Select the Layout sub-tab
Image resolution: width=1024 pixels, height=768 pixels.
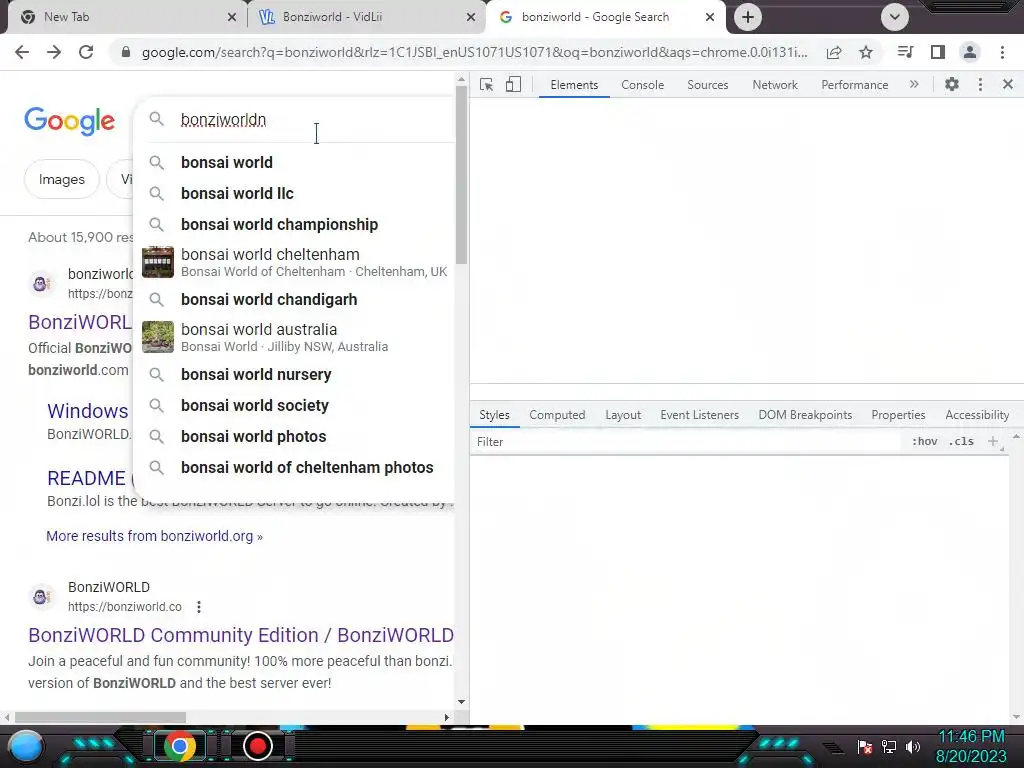tap(623, 415)
